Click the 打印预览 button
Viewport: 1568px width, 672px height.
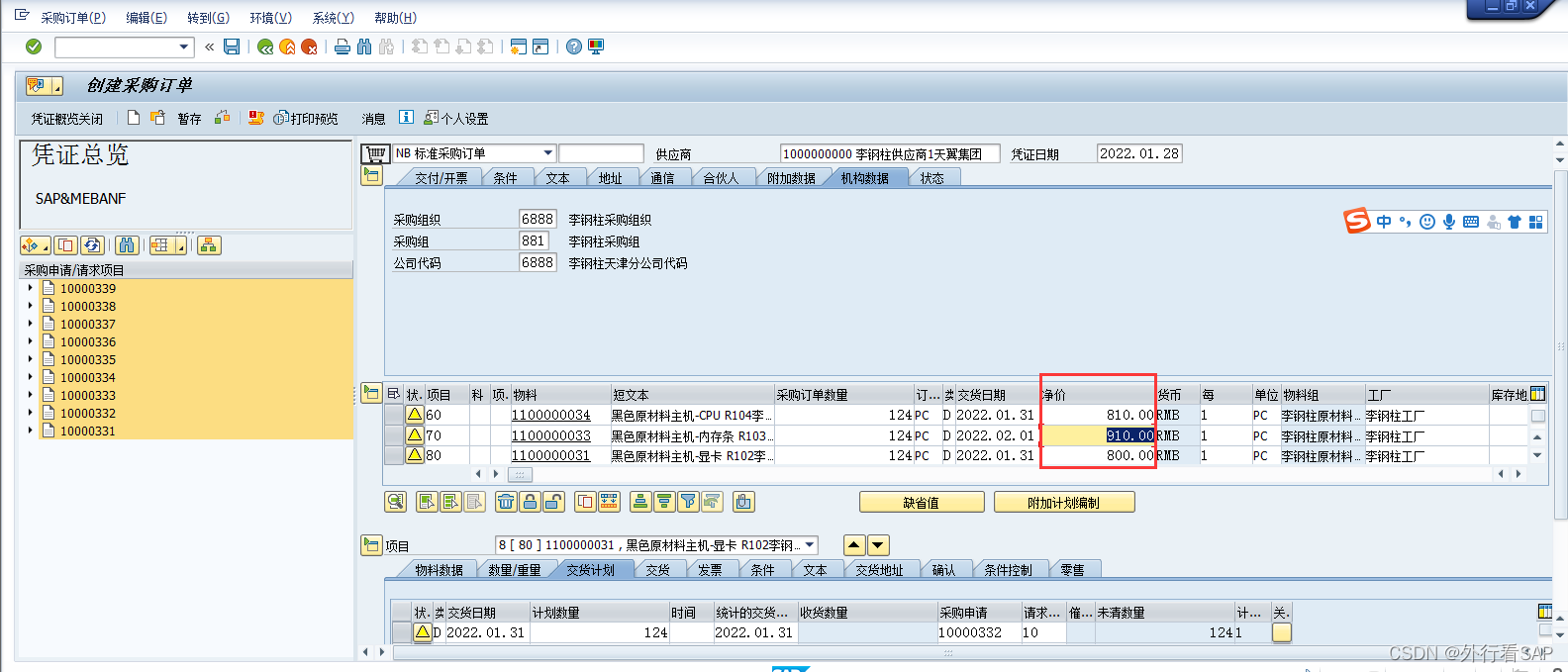tap(306, 119)
